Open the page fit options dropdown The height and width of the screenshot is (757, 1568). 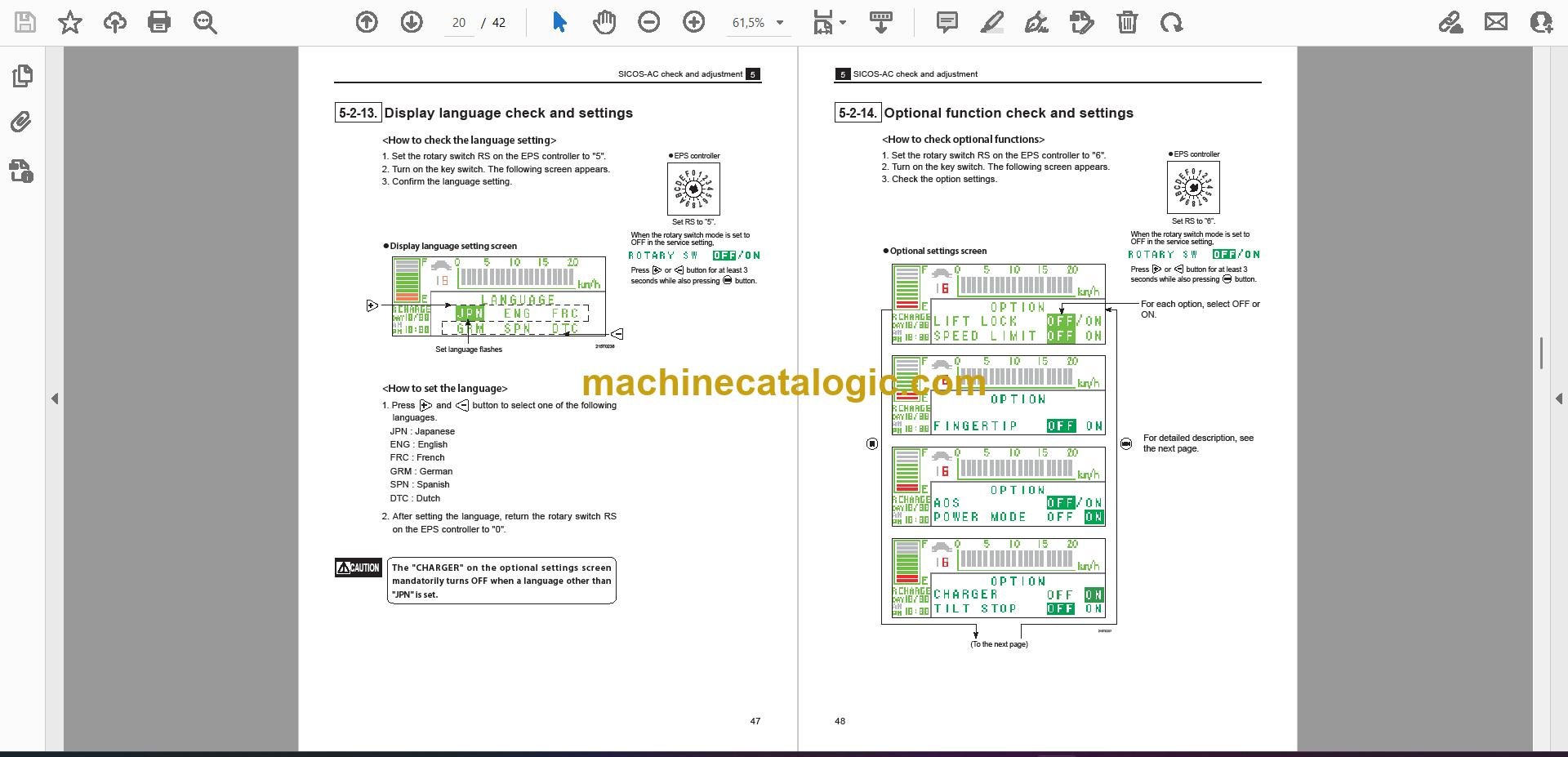click(x=829, y=22)
